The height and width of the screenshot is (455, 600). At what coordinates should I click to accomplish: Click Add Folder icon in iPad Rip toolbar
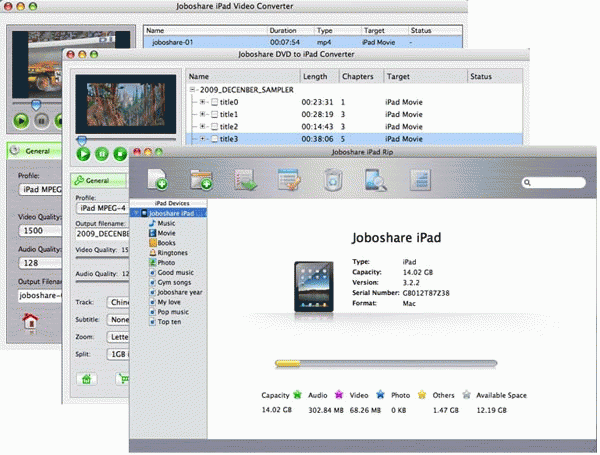click(201, 179)
